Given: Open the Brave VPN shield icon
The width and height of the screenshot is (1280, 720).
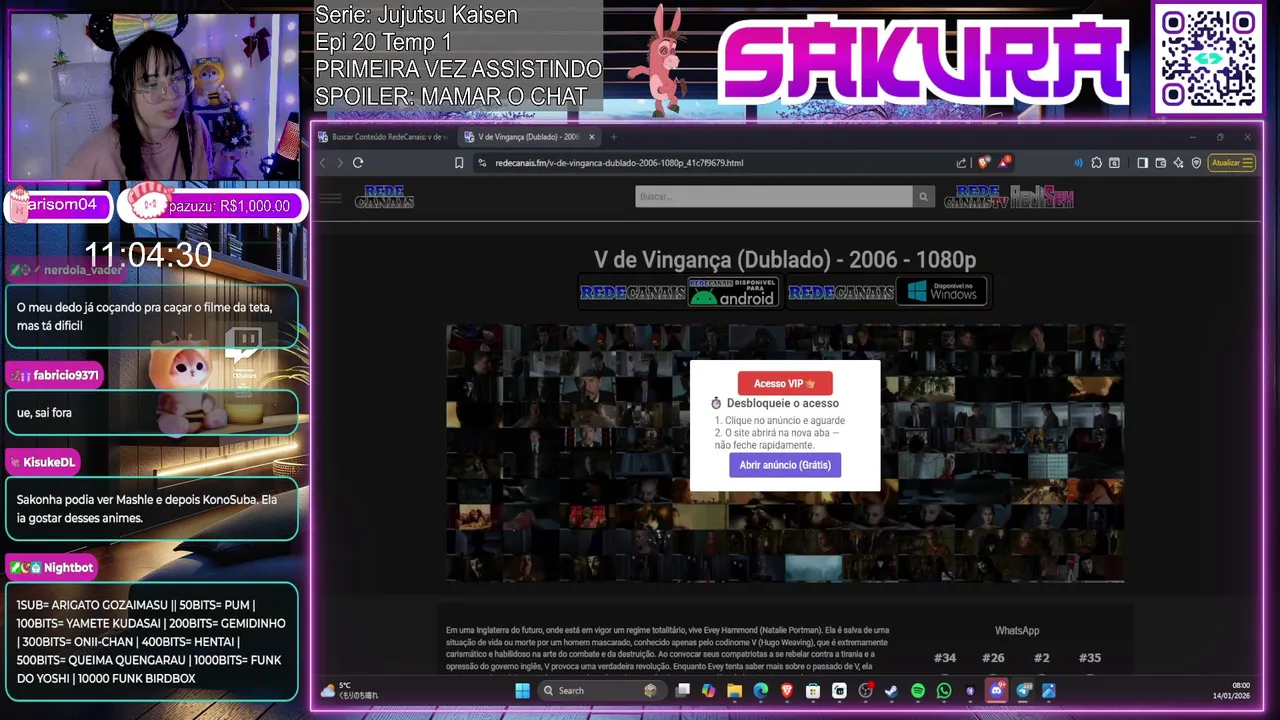Looking at the screenshot, I should point(1196,163).
